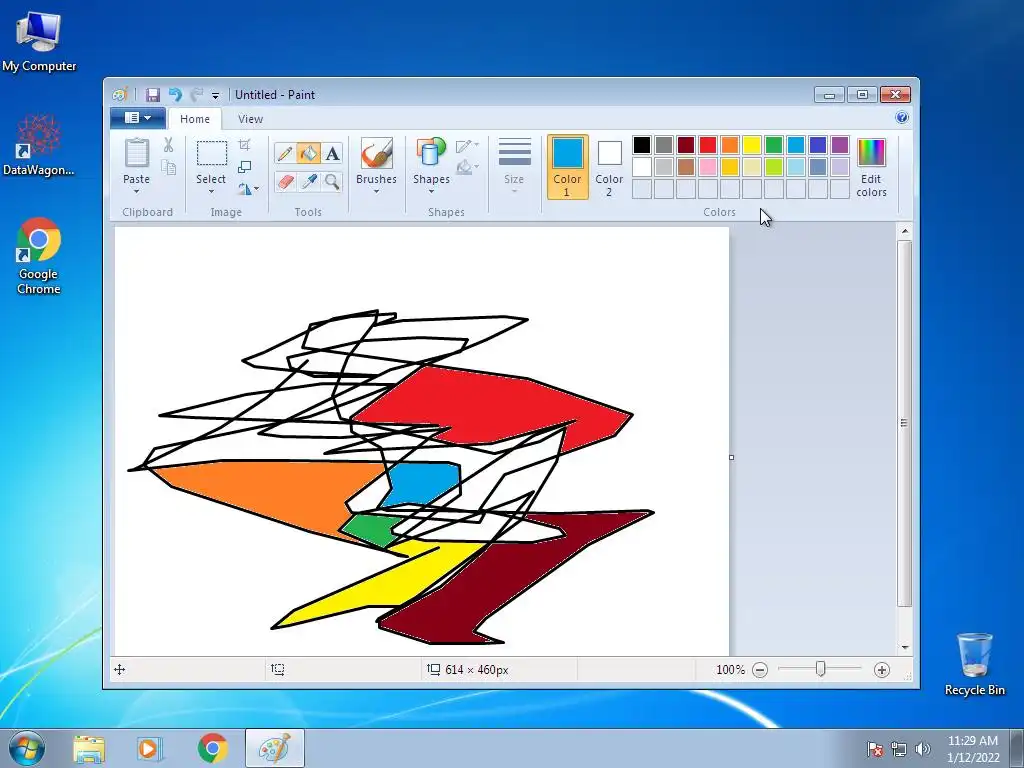This screenshot has width=1024, height=768.
Task: Switch to the Home tab
Action: pyautogui.click(x=195, y=119)
